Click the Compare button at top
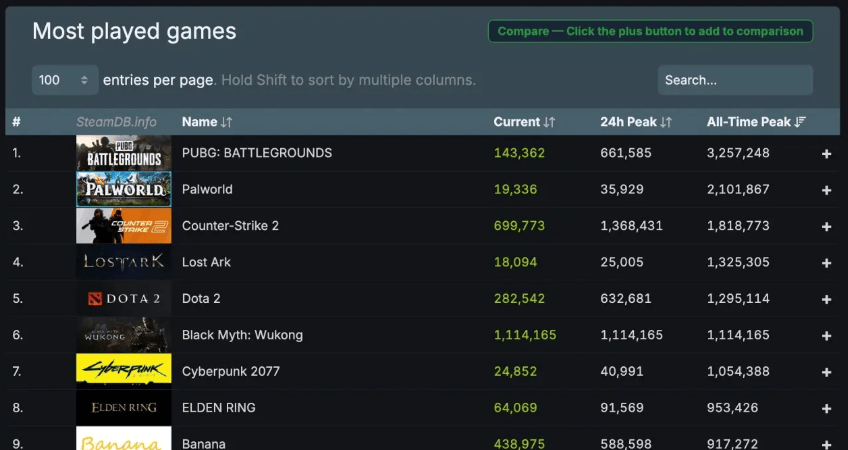Screen dimensions: 848x450 (650, 31)
